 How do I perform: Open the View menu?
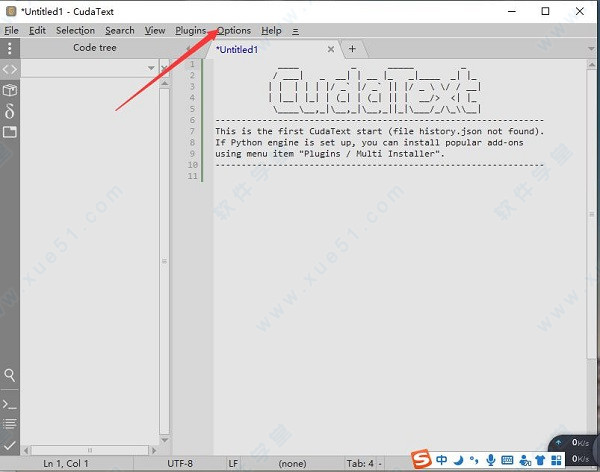pyautogui.click(x=155, y=31)
